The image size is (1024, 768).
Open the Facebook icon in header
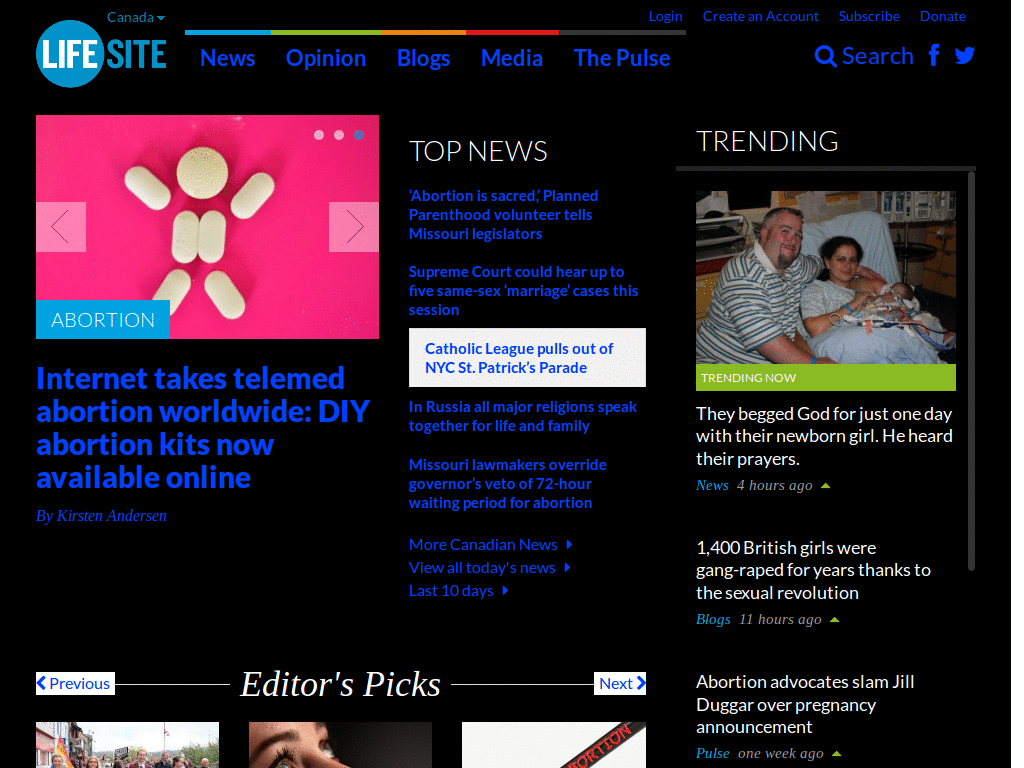(935, 55)
